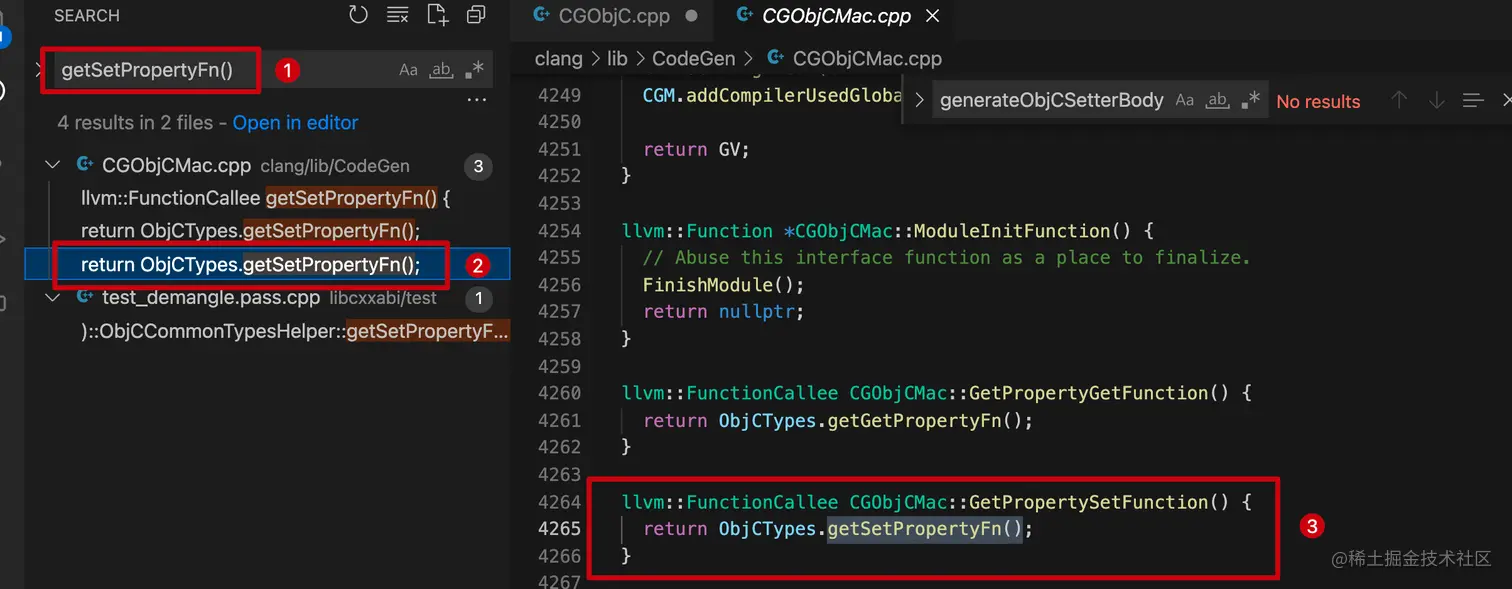This screenshot has height=589, width=1512.
Task: Click the Open in editor link
Action: (297, 122)
